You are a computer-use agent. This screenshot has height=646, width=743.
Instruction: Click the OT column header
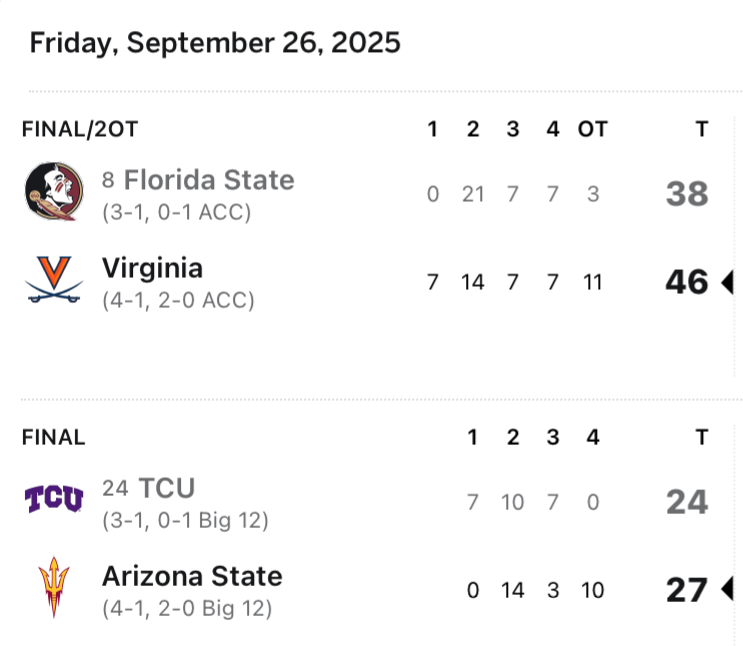point(592,129)
